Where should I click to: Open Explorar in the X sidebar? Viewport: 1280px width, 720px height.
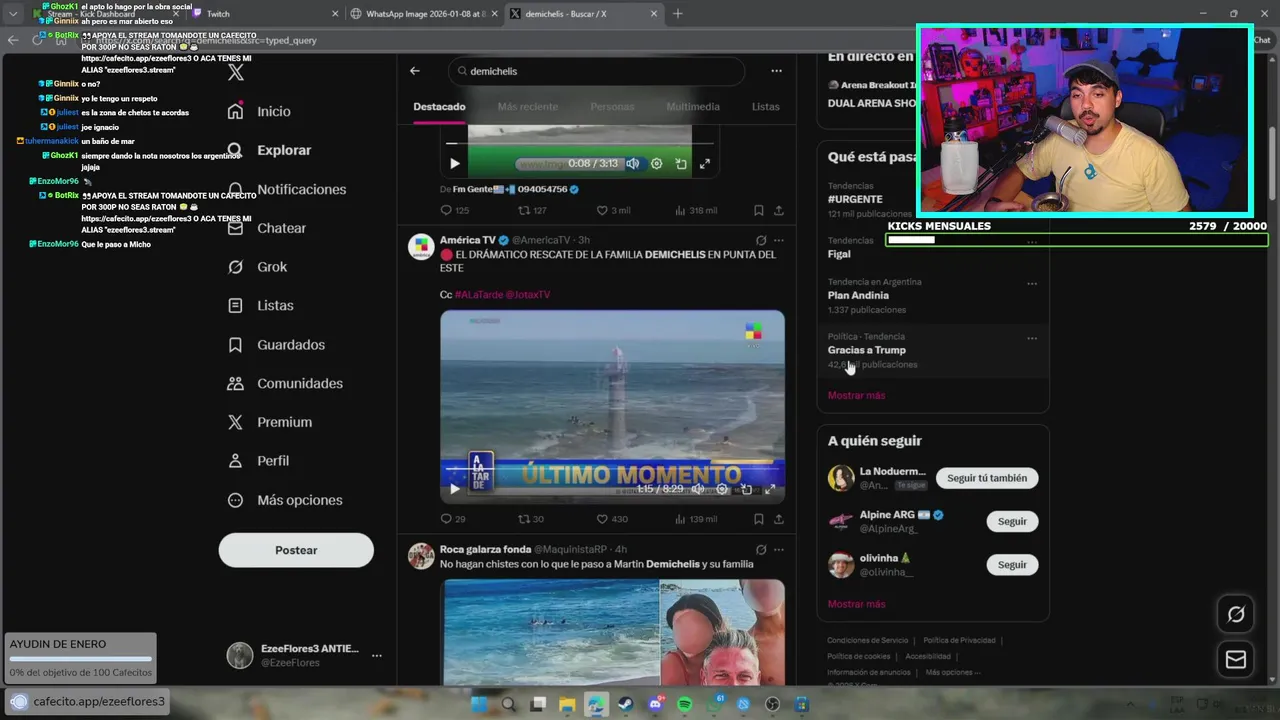point(270,150)
